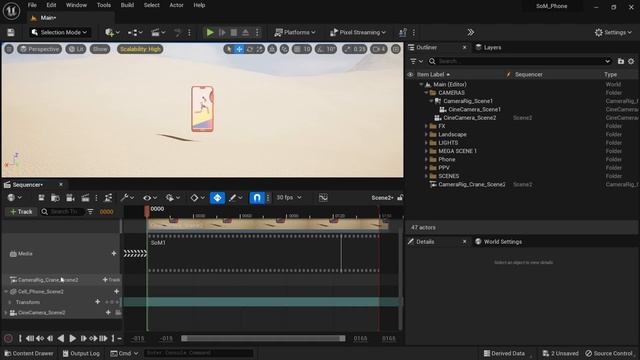
Task: Collapse the CAMERAS folder in the Outliner
Action: click(426, 93)
